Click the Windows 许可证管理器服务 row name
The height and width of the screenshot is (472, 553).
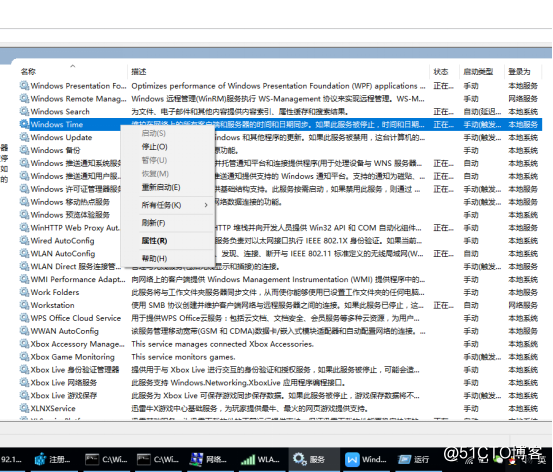tap(76, 189)
